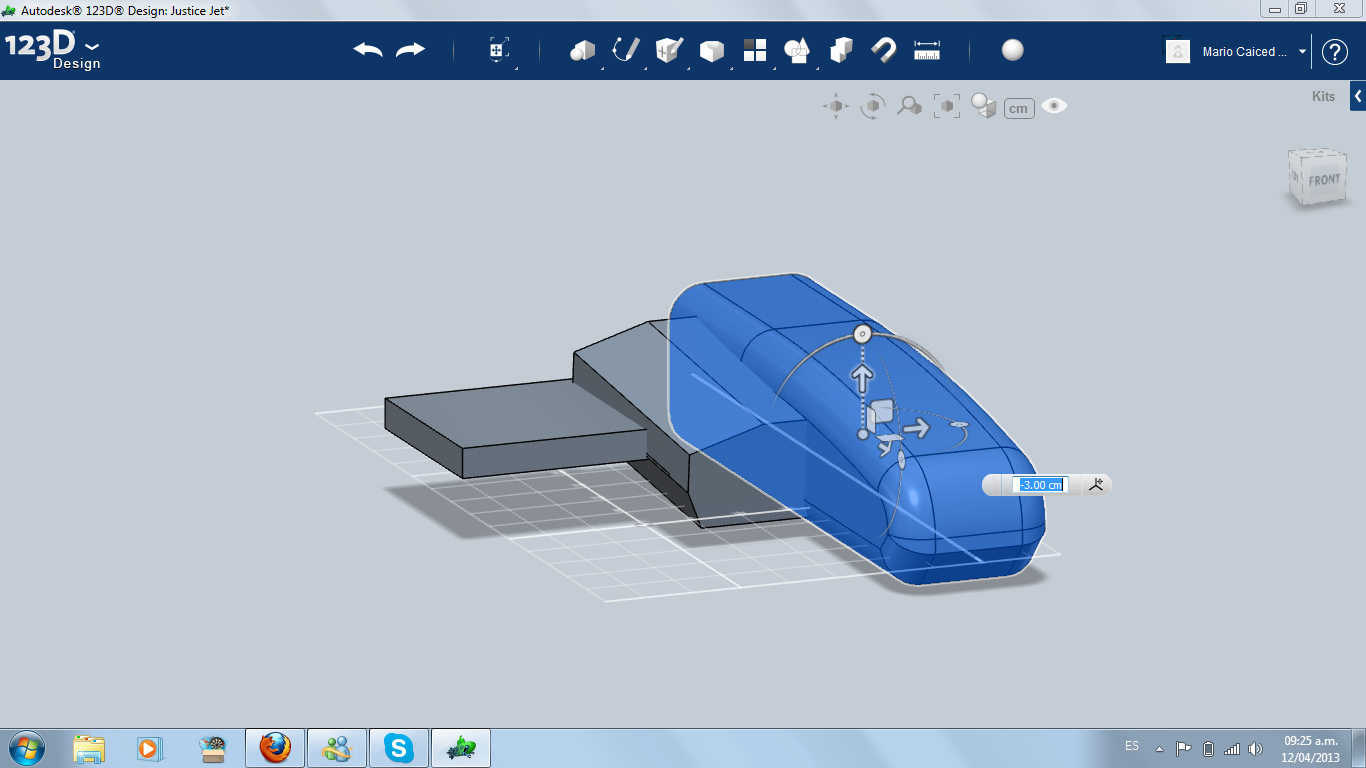Open the Material sphere tool
Screen dimensions: 1366x768
click(1013, 50)
